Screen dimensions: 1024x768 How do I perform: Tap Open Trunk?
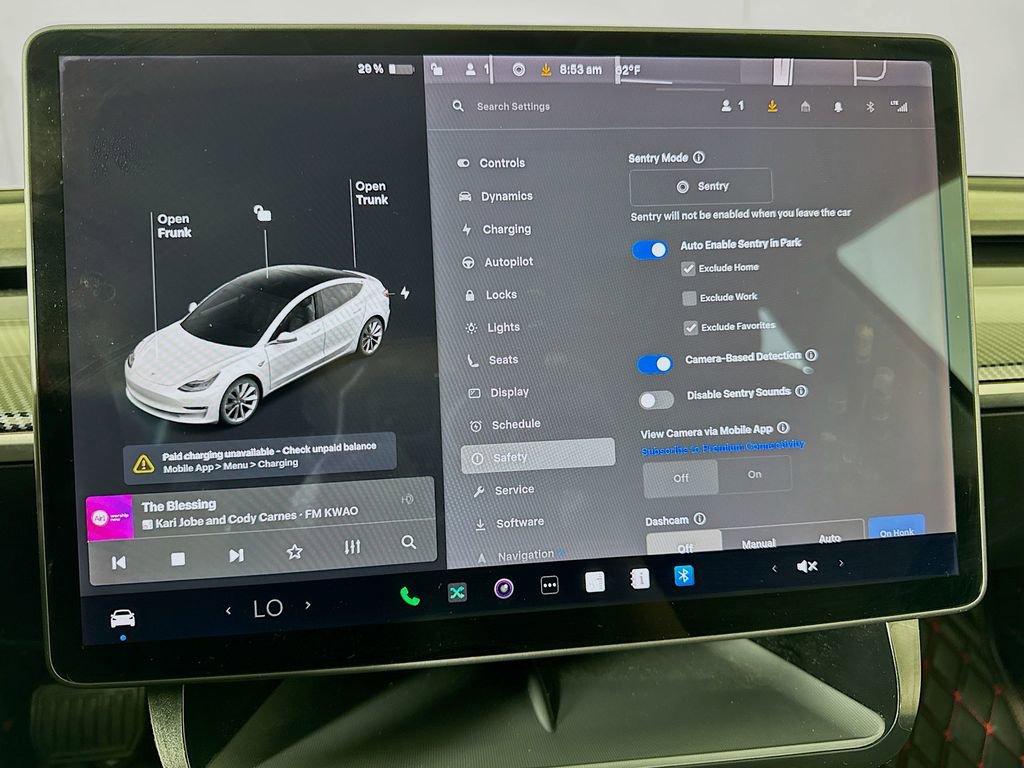pyautogui.click(x=372, y=193)
